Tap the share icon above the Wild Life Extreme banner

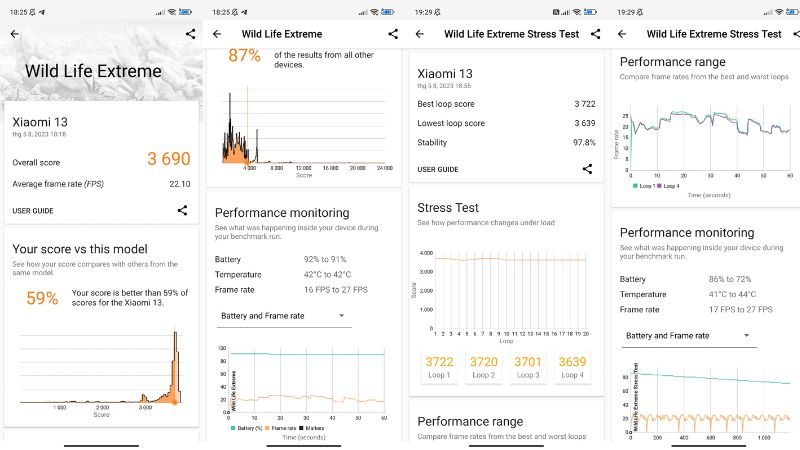[x=190, y=34]
